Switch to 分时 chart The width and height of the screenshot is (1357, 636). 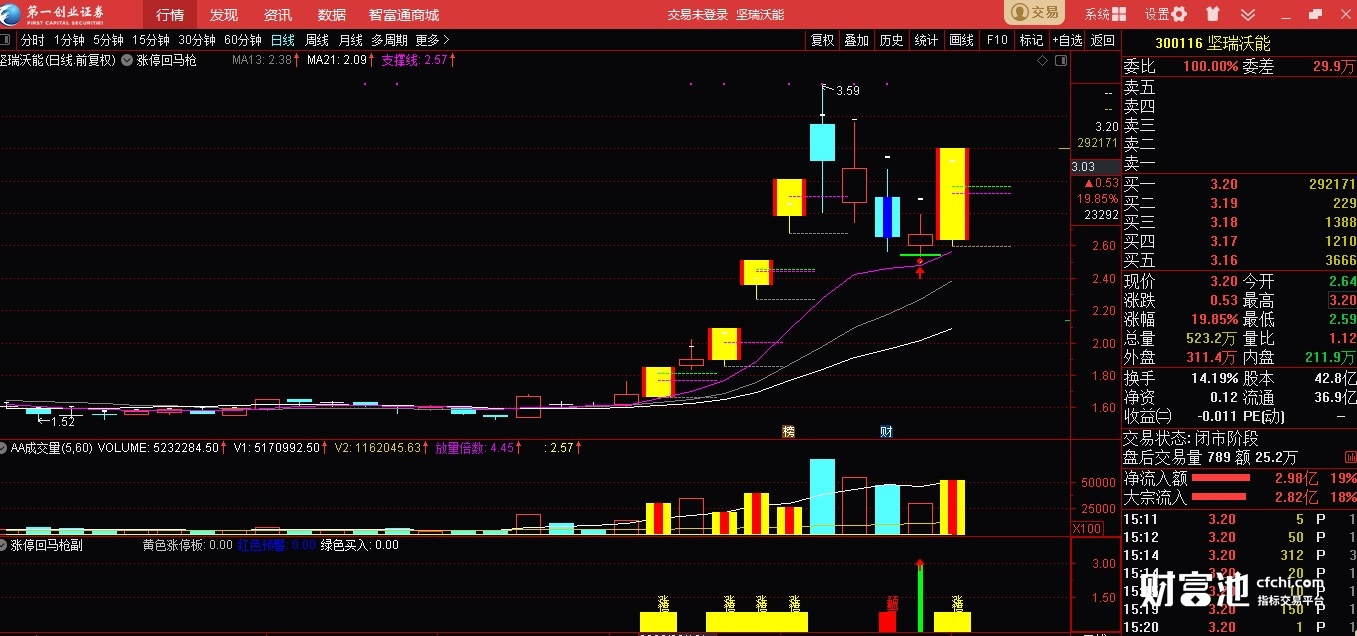point(32,40)
